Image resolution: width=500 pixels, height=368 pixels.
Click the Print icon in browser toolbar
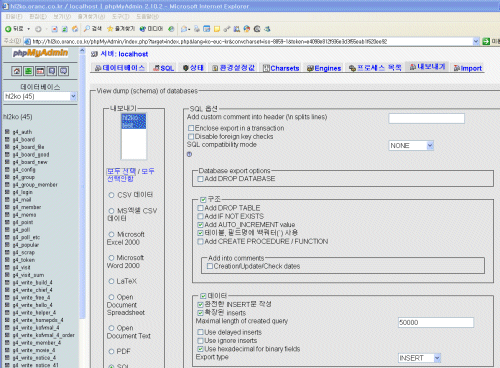(x=197, y=29)
